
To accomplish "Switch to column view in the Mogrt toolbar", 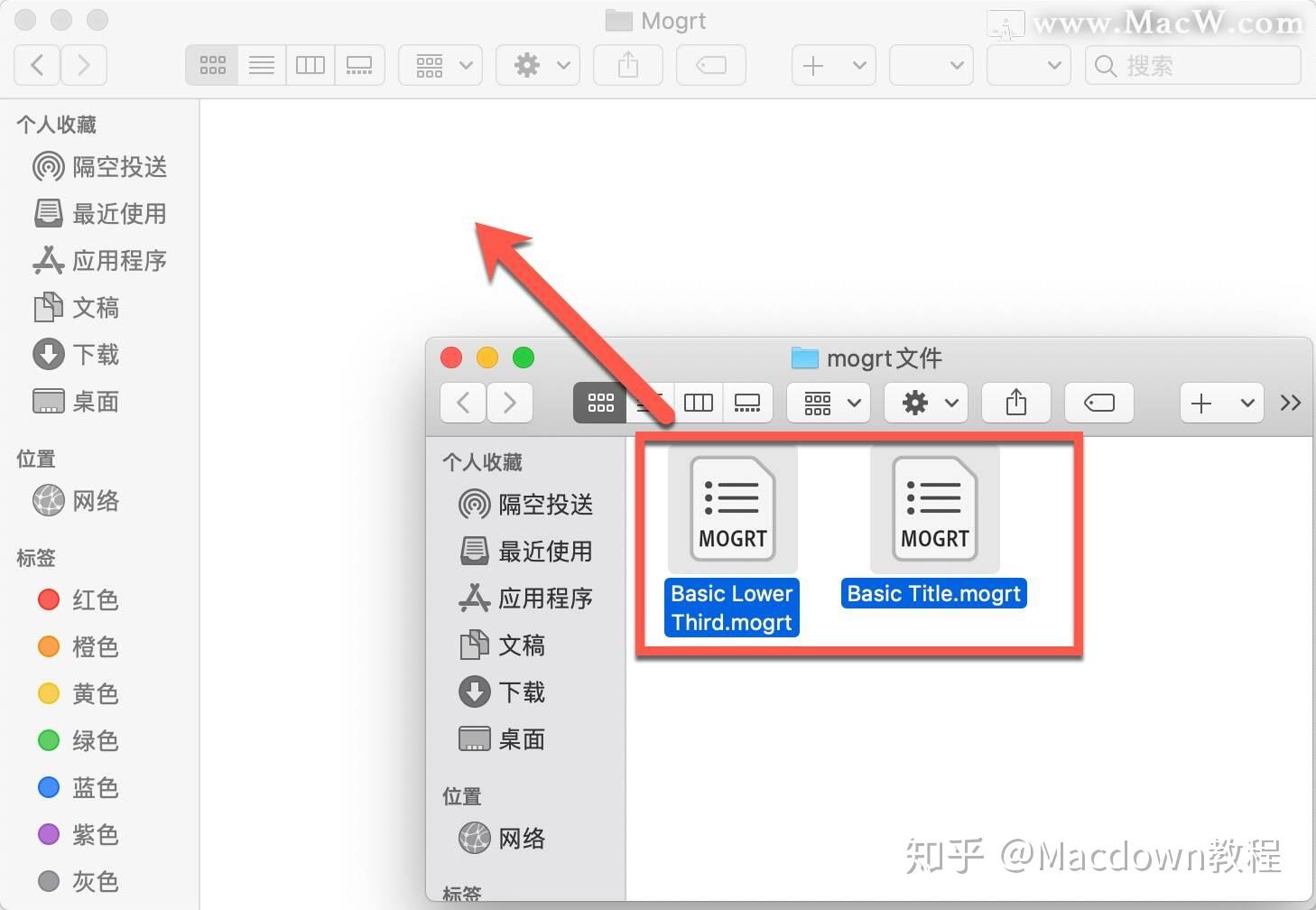I will click(x=310, y=64).
